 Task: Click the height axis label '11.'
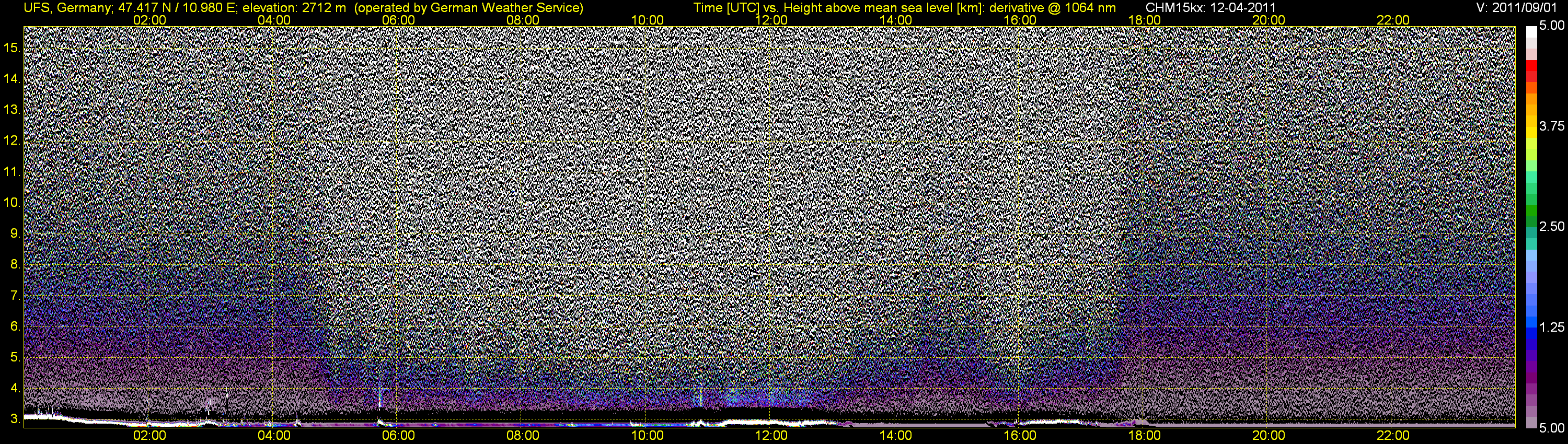(x=12, y=171)
